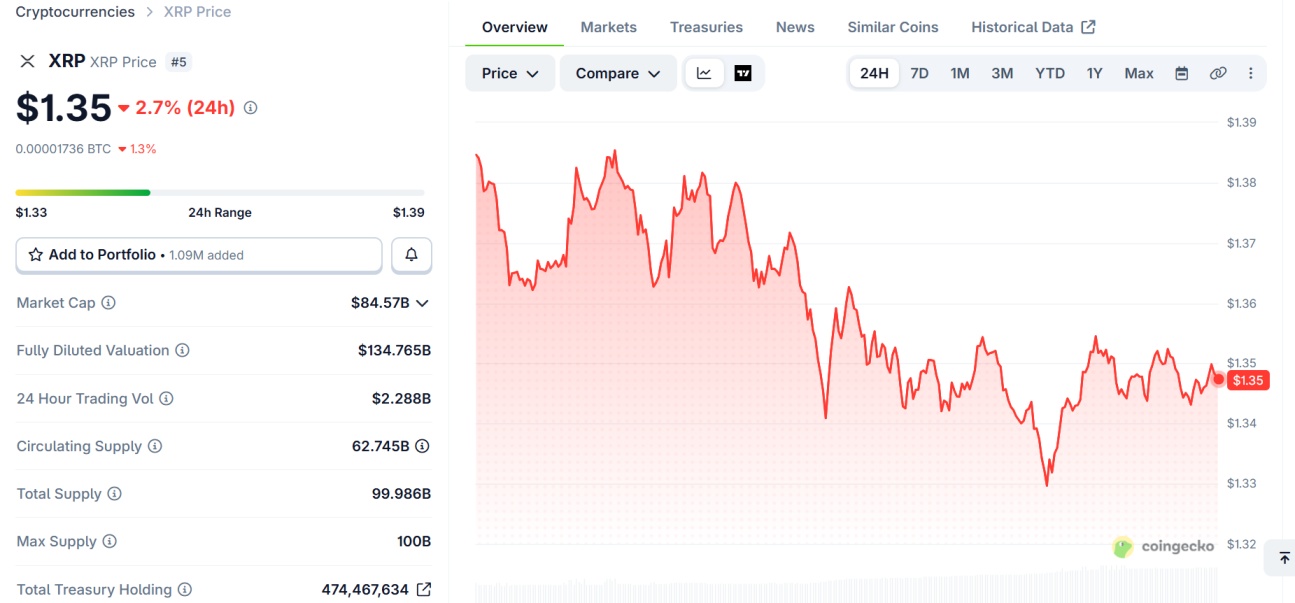1295x603 pixels.
Task: Open Market Cap info icon
Action: [108, 303]
